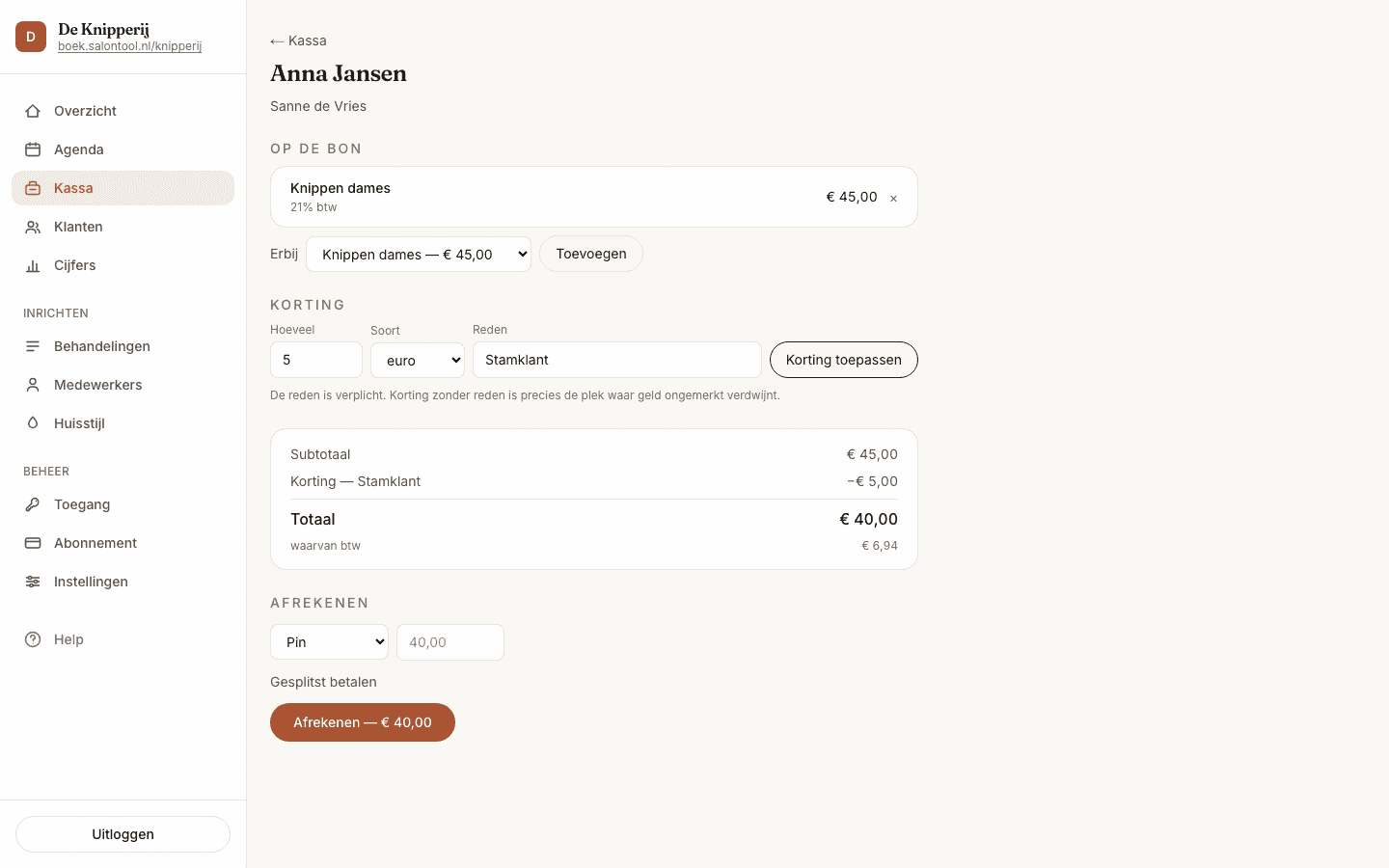Click the Toegang key icon

coord(33,504)
